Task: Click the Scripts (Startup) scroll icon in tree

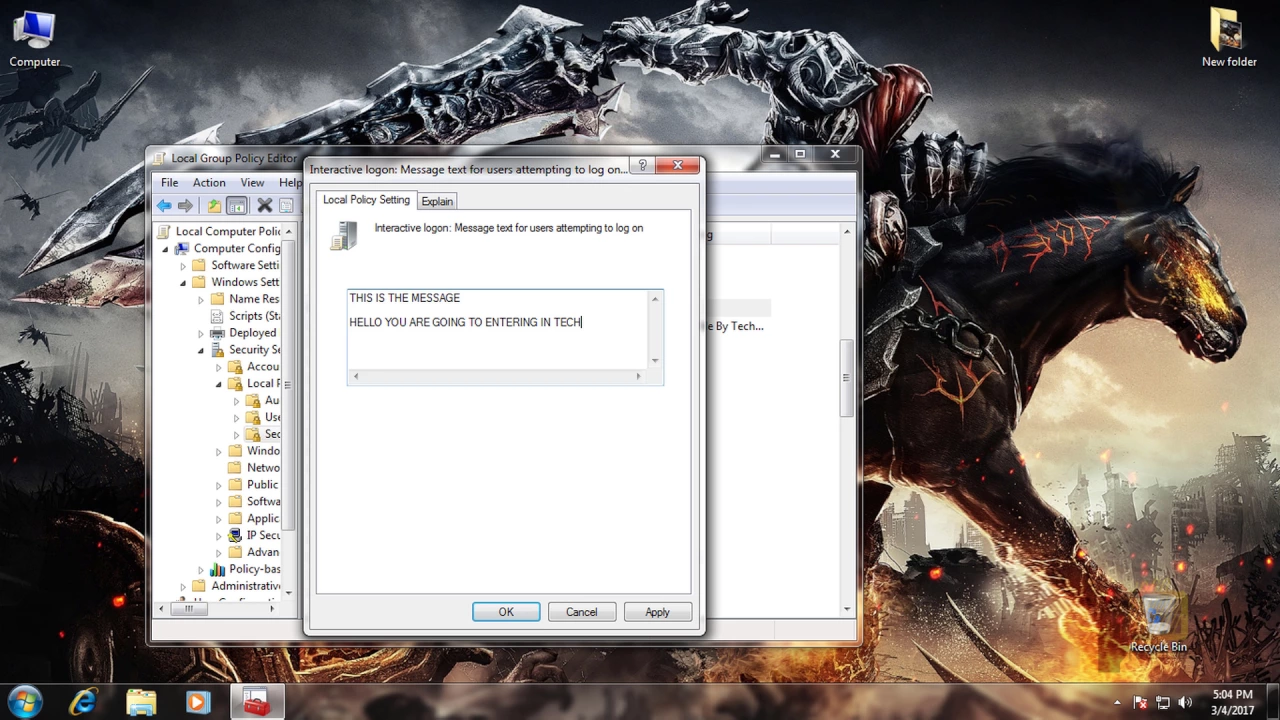Action: point(217,316)
